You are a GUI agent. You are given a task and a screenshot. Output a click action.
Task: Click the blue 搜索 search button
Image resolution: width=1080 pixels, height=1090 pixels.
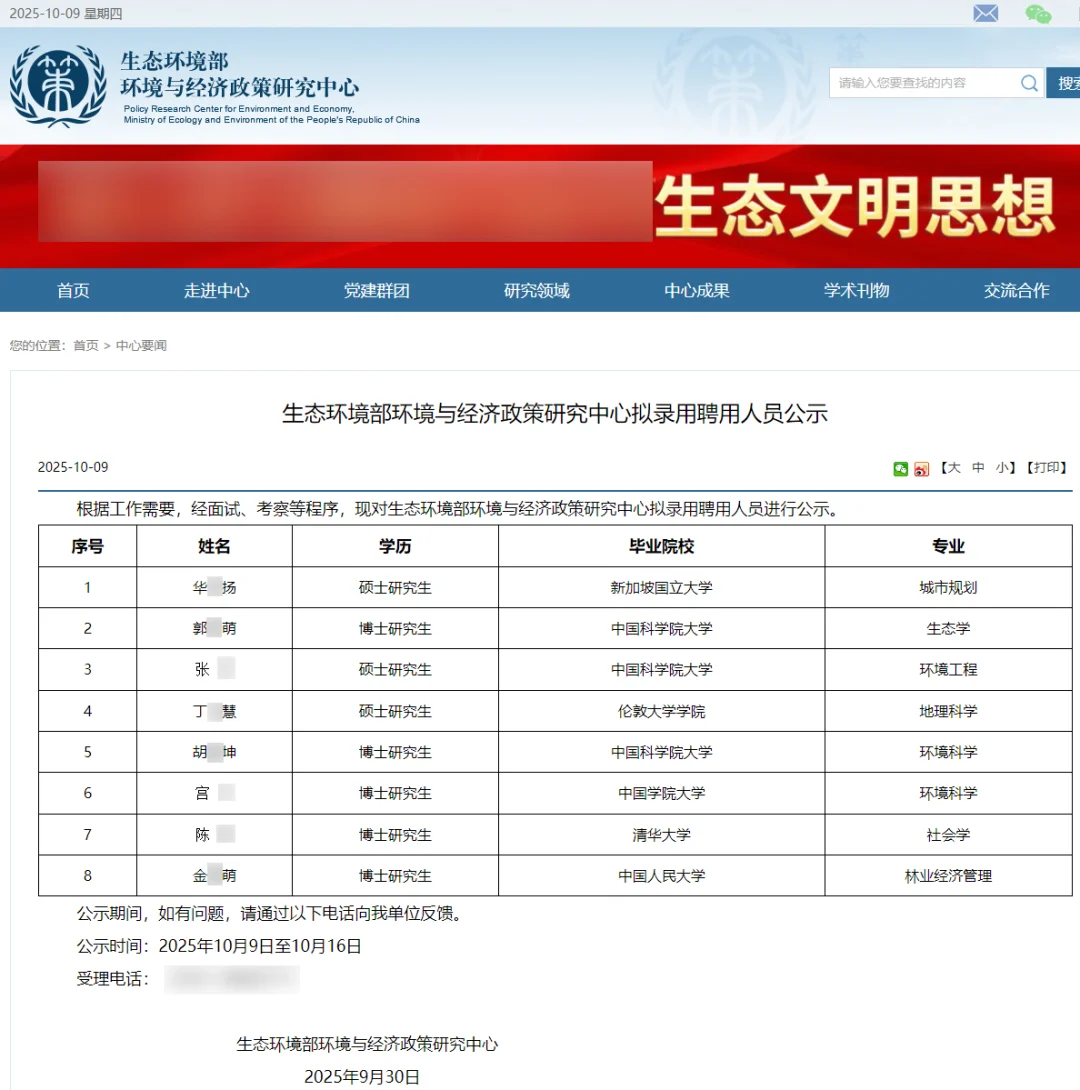(1065, 83)
